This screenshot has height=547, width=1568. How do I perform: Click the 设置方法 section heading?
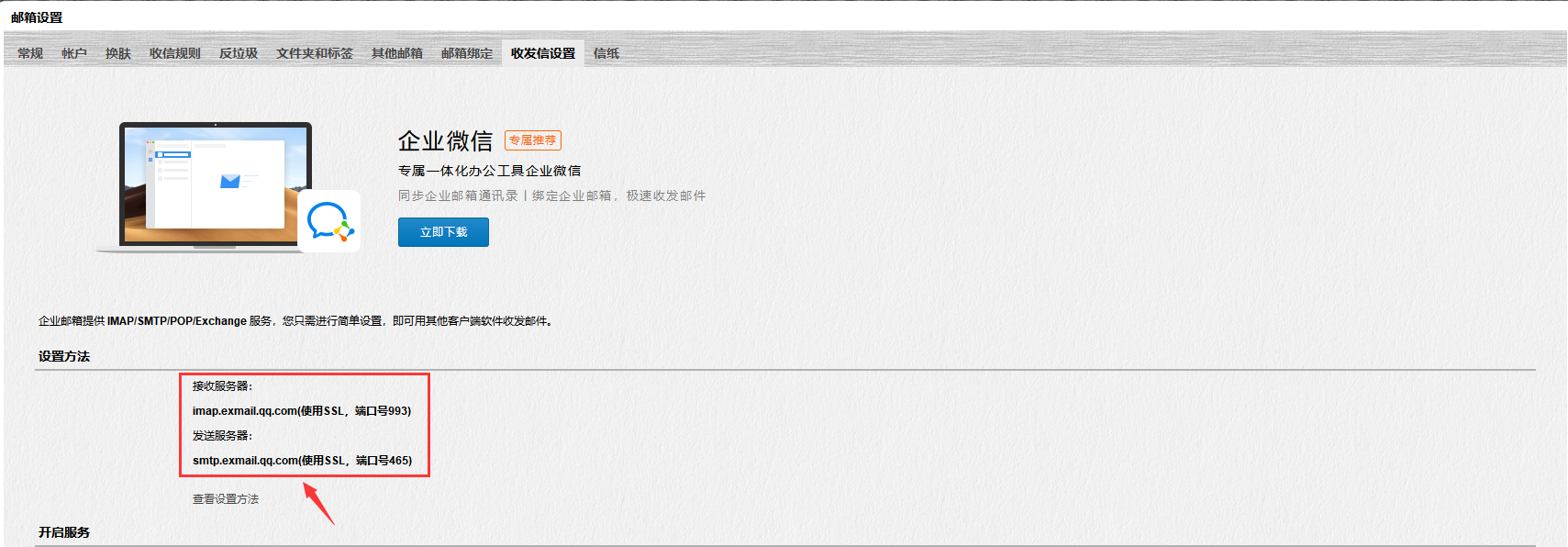click(x=64, y=356)
